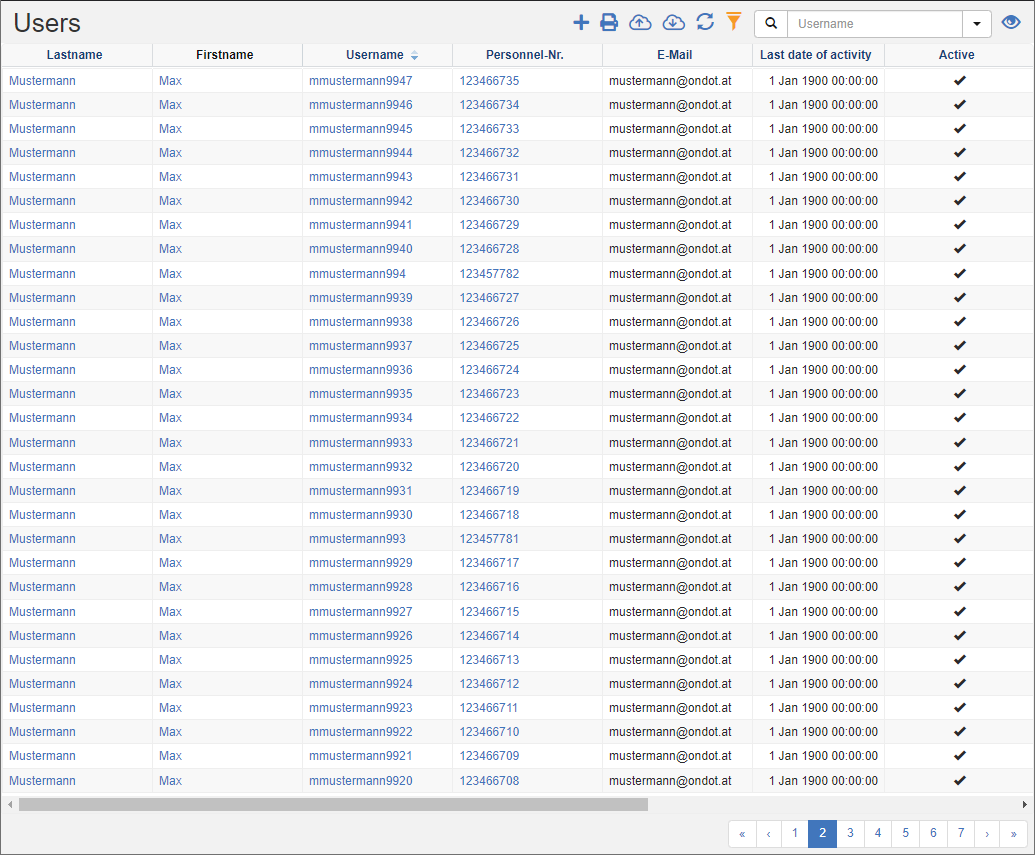Refresh the users table
Image resolution: width=1035 pixels, height=855 pixels.
pyautogui.click(x=704, y=22)
